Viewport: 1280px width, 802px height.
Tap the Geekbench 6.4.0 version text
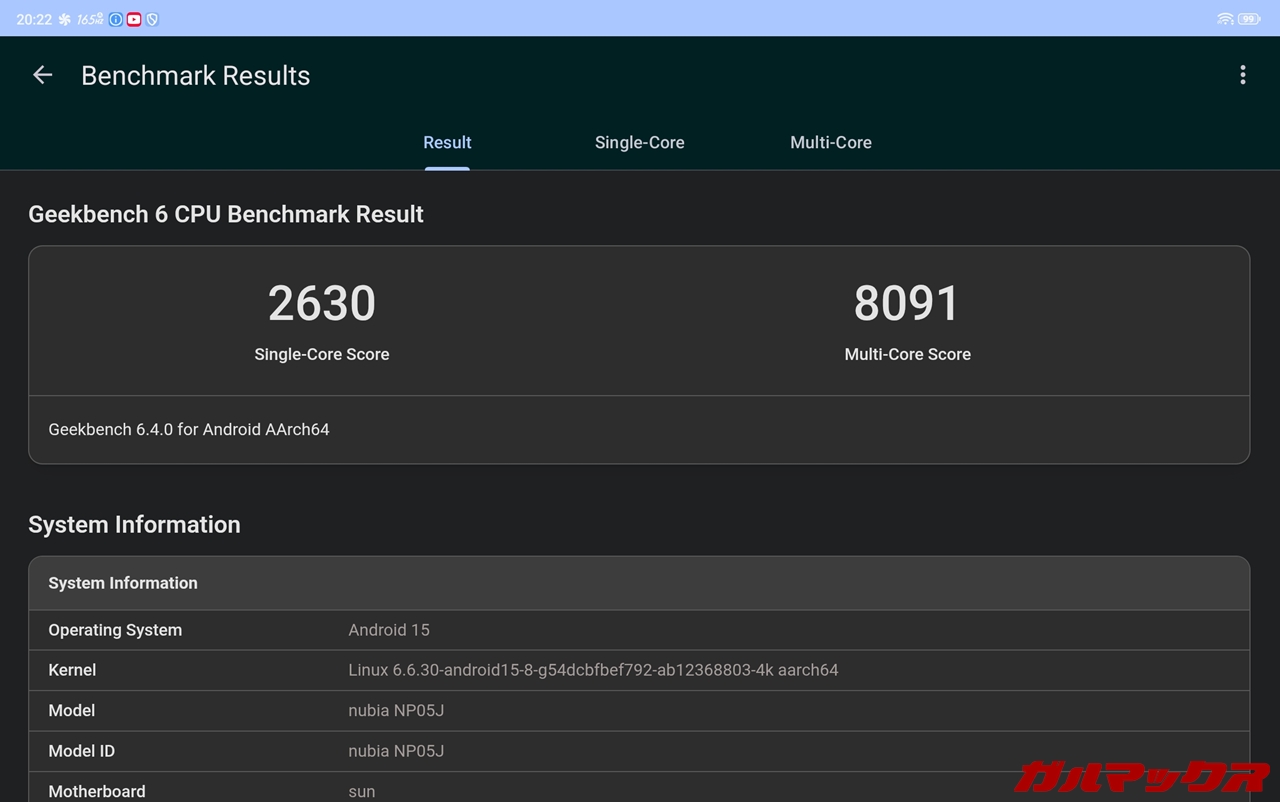[189, 429]
